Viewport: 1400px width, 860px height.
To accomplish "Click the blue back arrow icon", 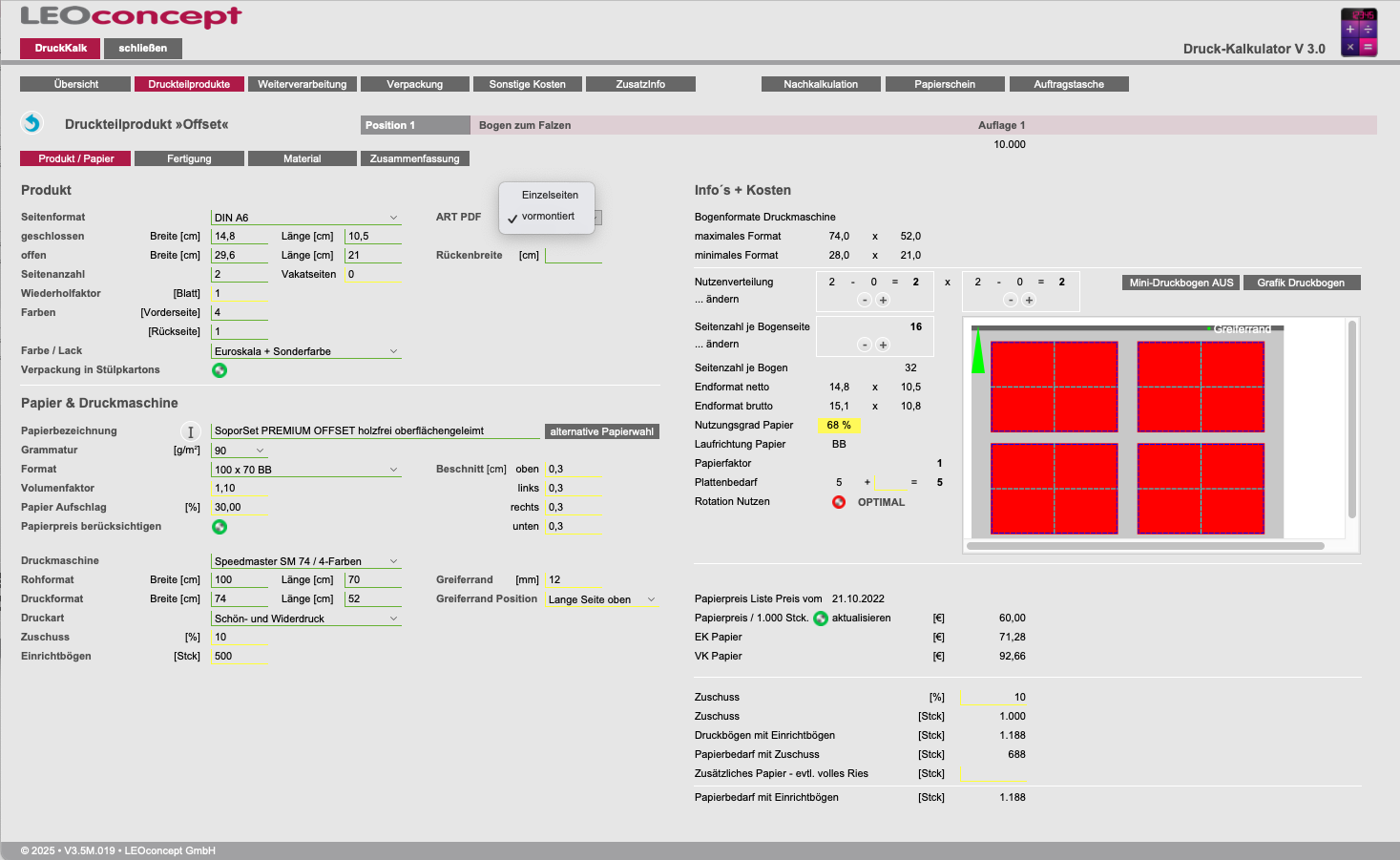I will [31, 123].
